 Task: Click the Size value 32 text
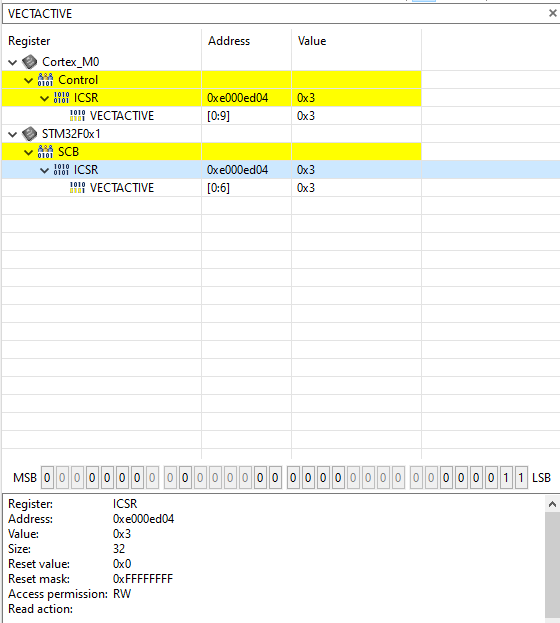coord(119,549)
